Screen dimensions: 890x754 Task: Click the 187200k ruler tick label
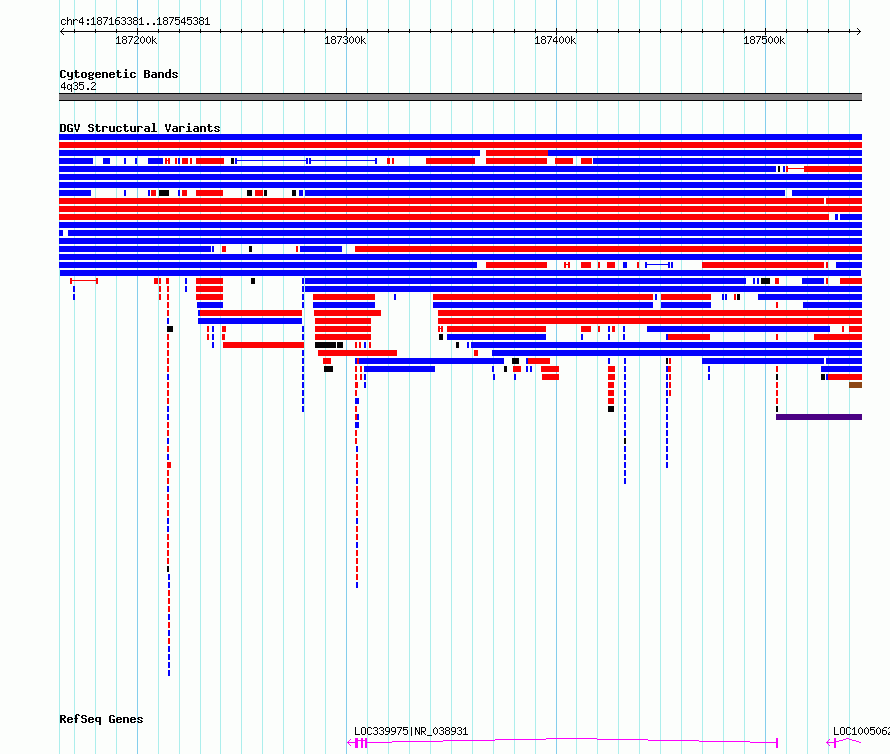click(x=136, y=40)
